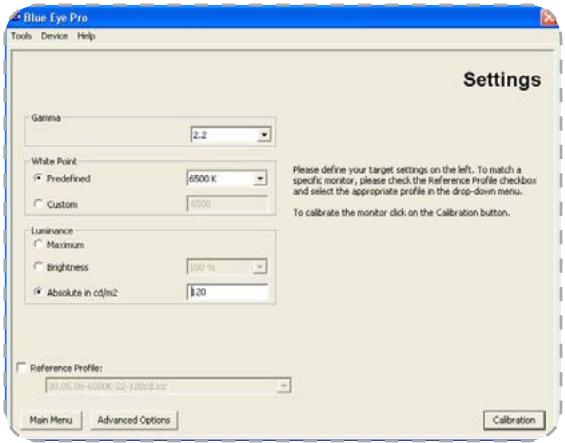Click the Settings heading text

click(x=502, y=80)
